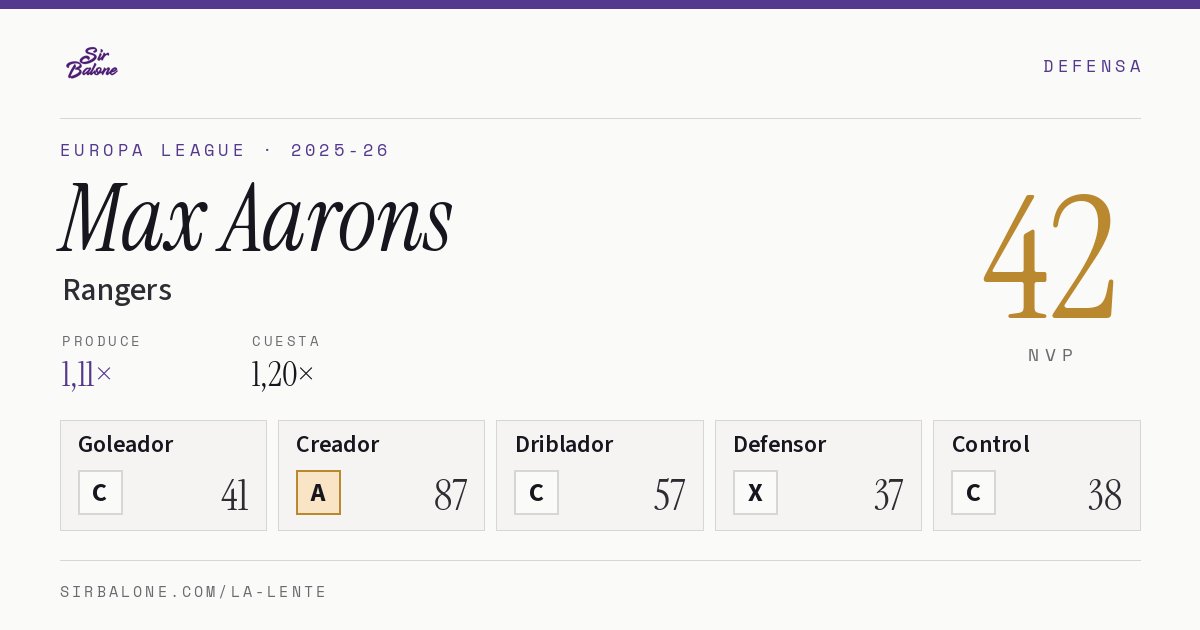Open the sirbalone.com/la-lente link
Screen dimensions: 1200x630
(x=194, y=592)
